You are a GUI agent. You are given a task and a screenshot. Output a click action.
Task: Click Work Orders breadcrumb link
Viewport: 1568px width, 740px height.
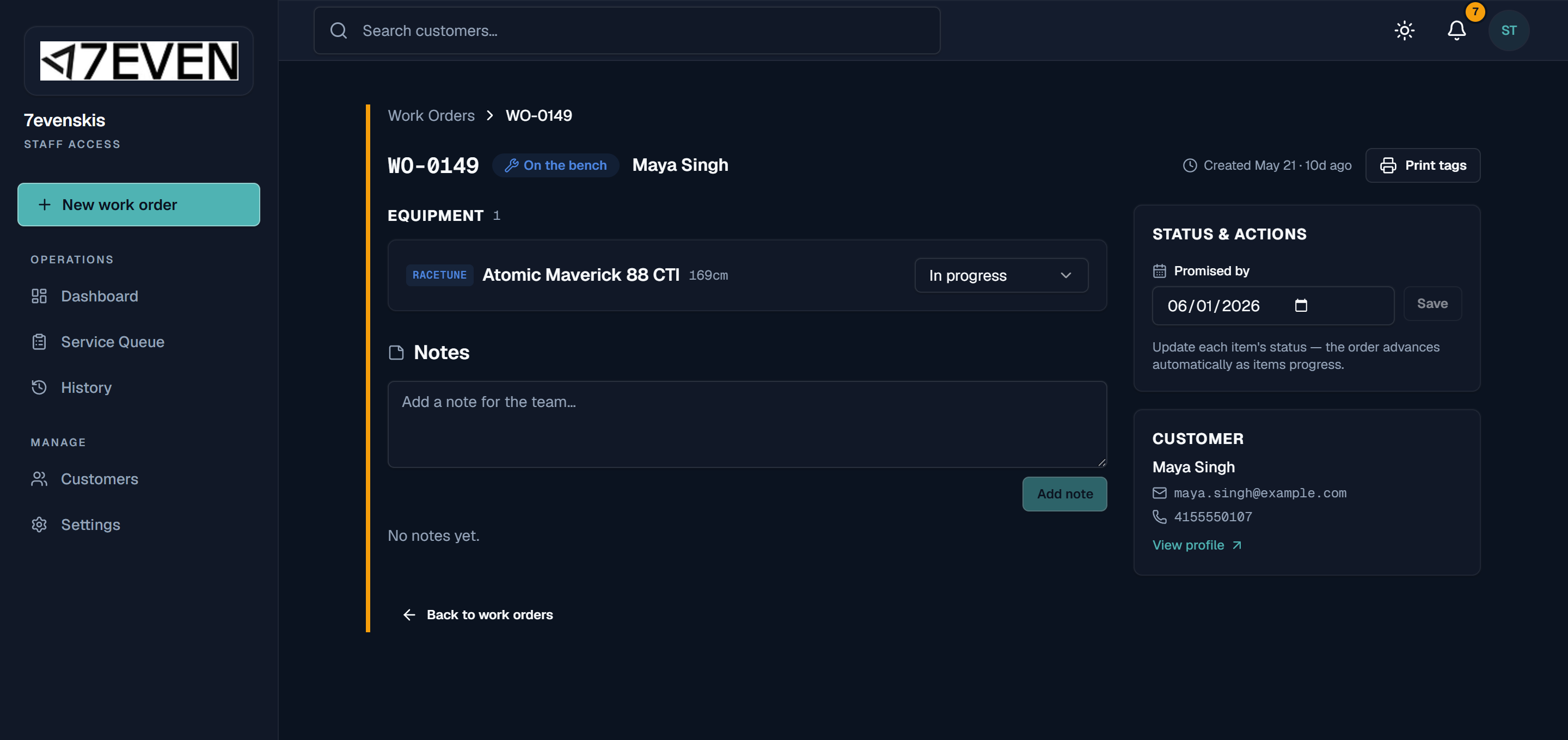431,115
